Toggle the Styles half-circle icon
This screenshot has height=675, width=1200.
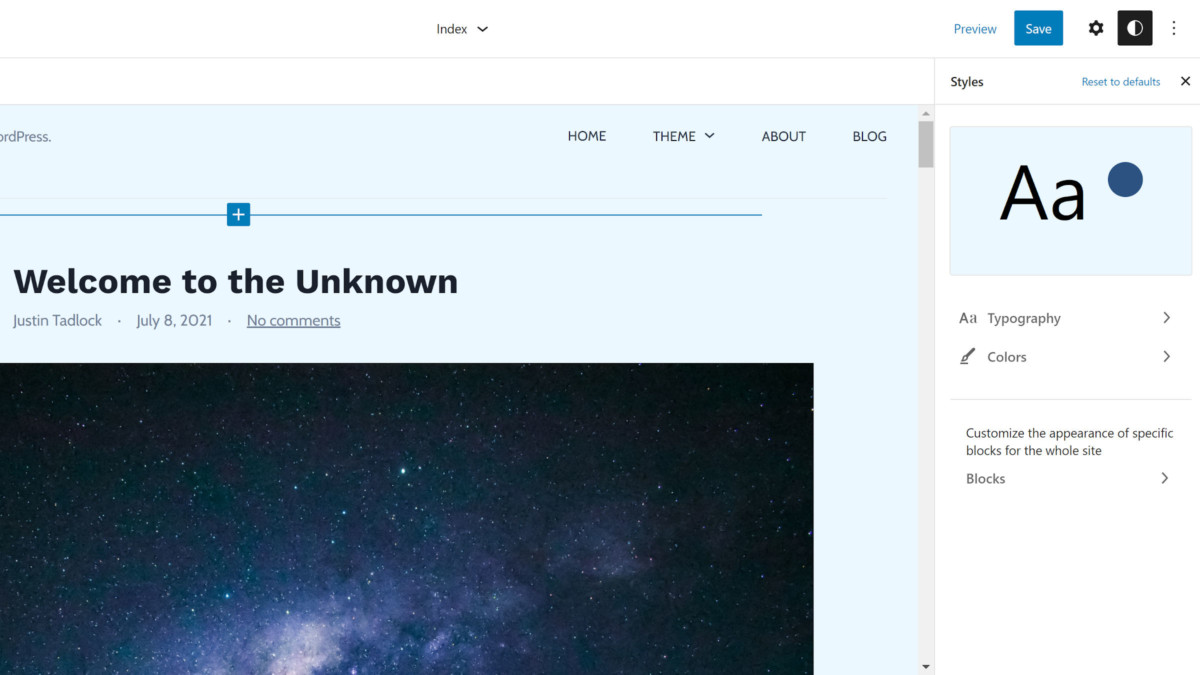click(x=1134, y=29)
